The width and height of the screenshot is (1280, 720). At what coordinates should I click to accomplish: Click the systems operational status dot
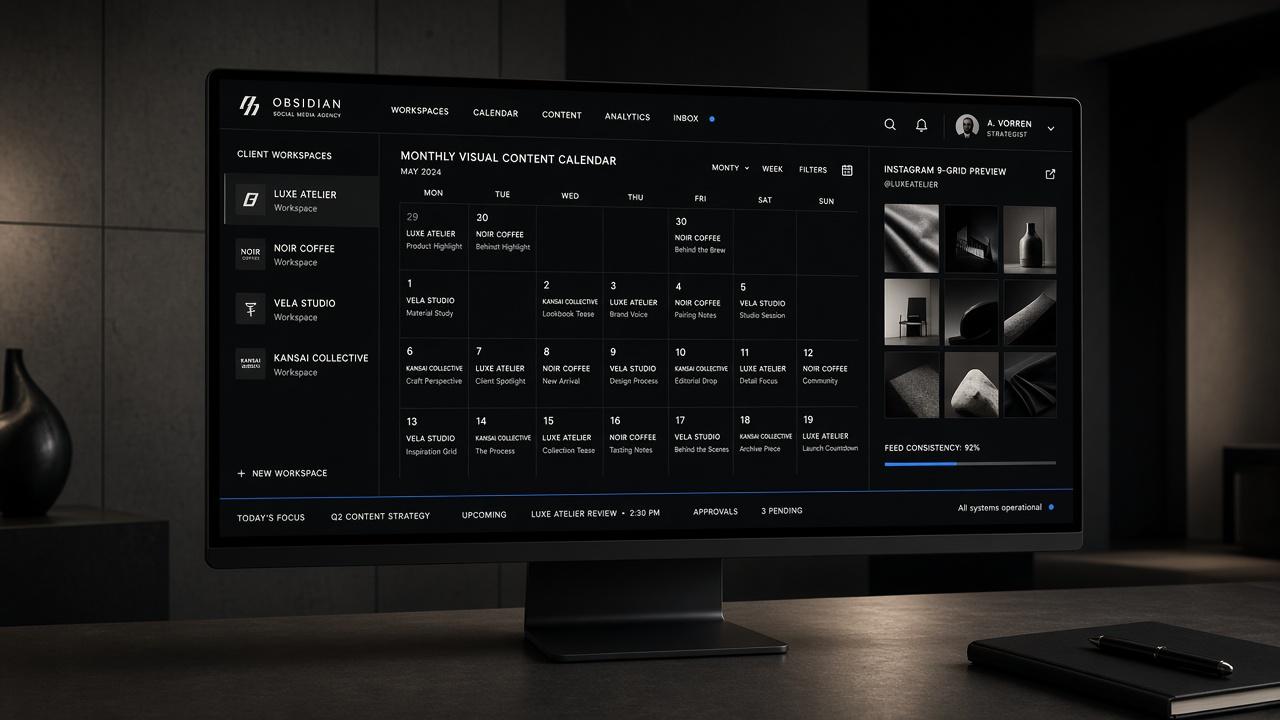tap(1051, 507)
